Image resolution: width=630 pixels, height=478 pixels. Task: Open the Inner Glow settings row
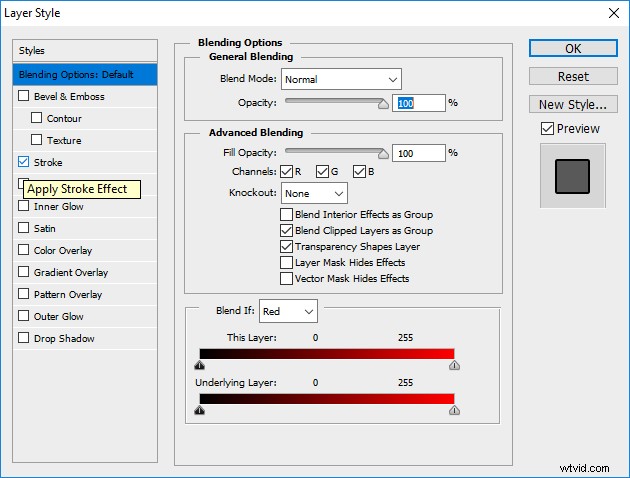coord(85,206)
